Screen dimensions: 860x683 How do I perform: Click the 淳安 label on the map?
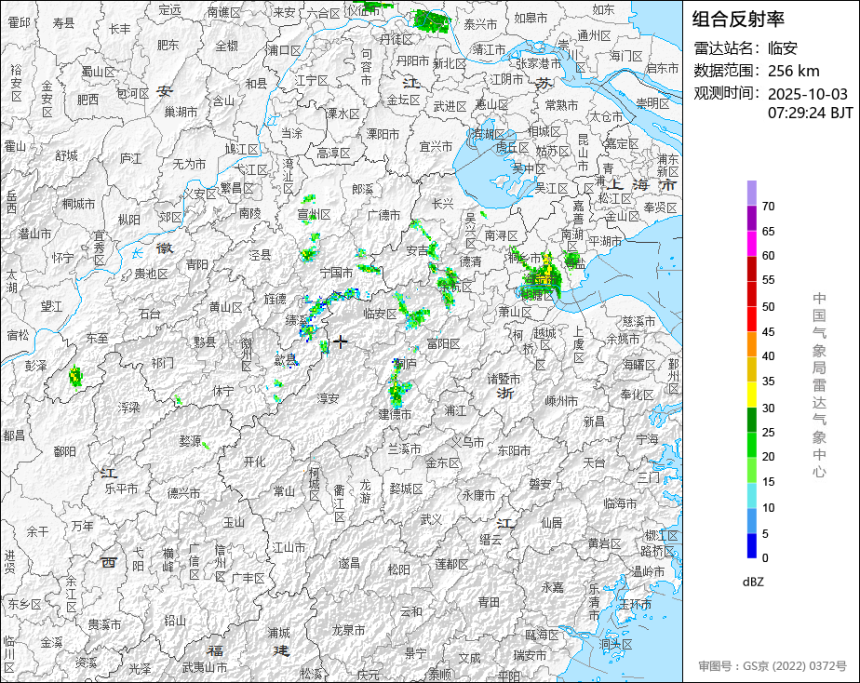coord(328,398)
